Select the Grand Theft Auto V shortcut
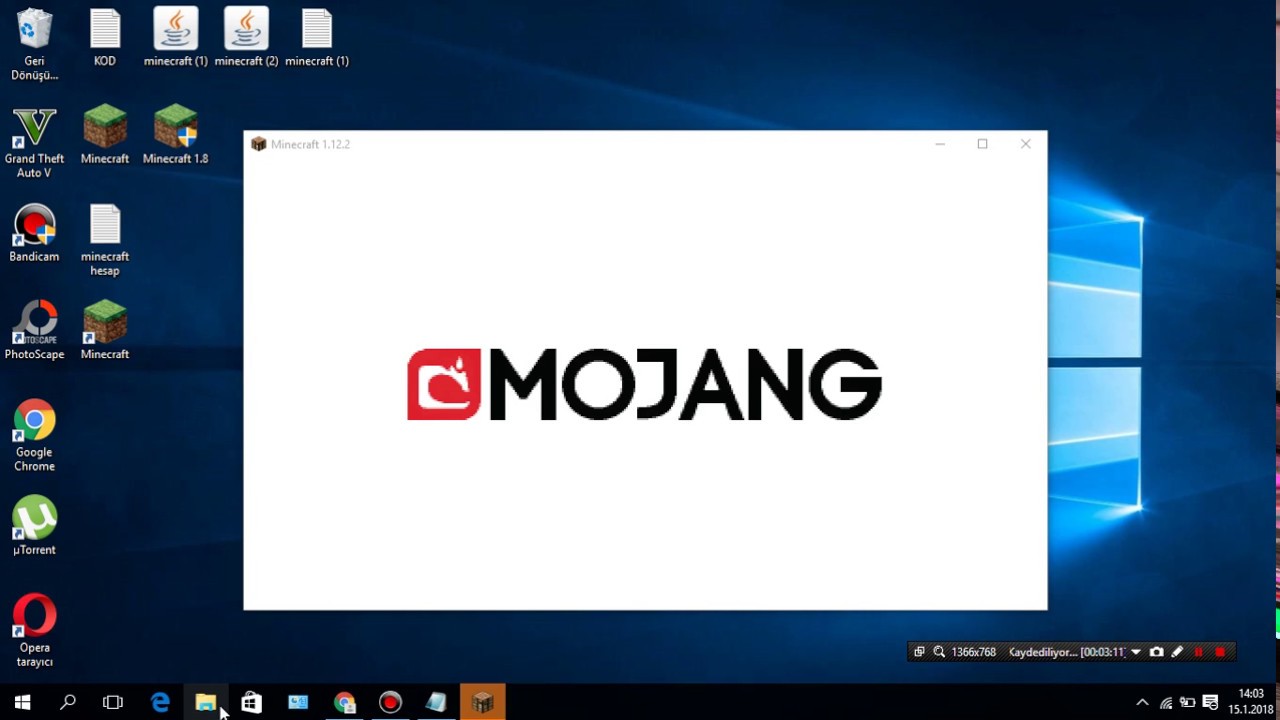This screenshot has width=1280, height=720. (x=34, y=142)
